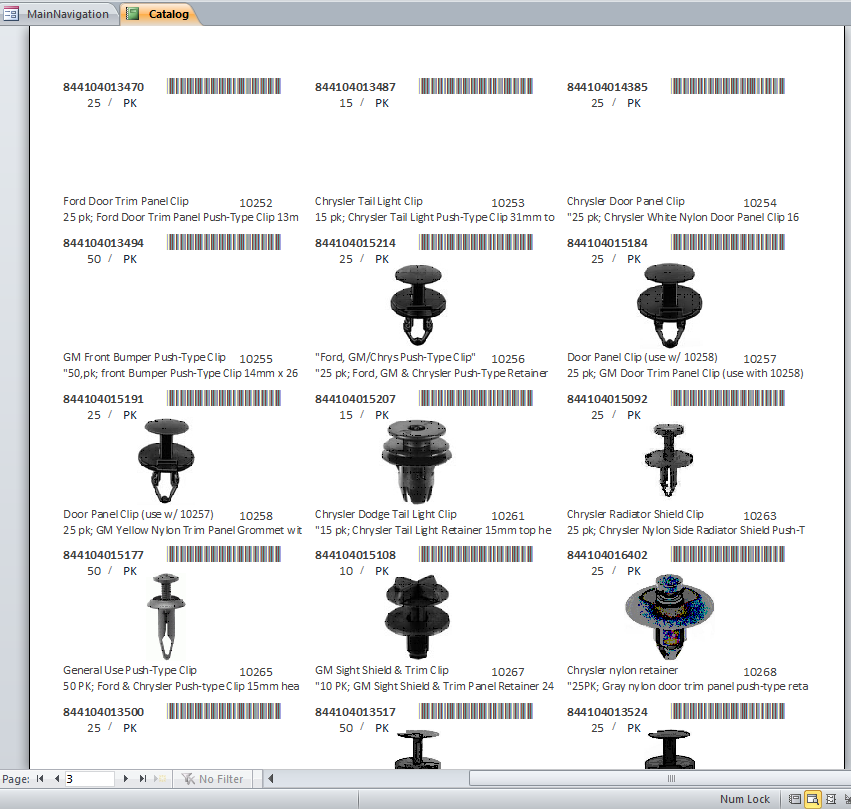Viewport: 851px width, 809px height.
Task: Click the barcode beside 844104013487
Action: [x=475, y=86]
